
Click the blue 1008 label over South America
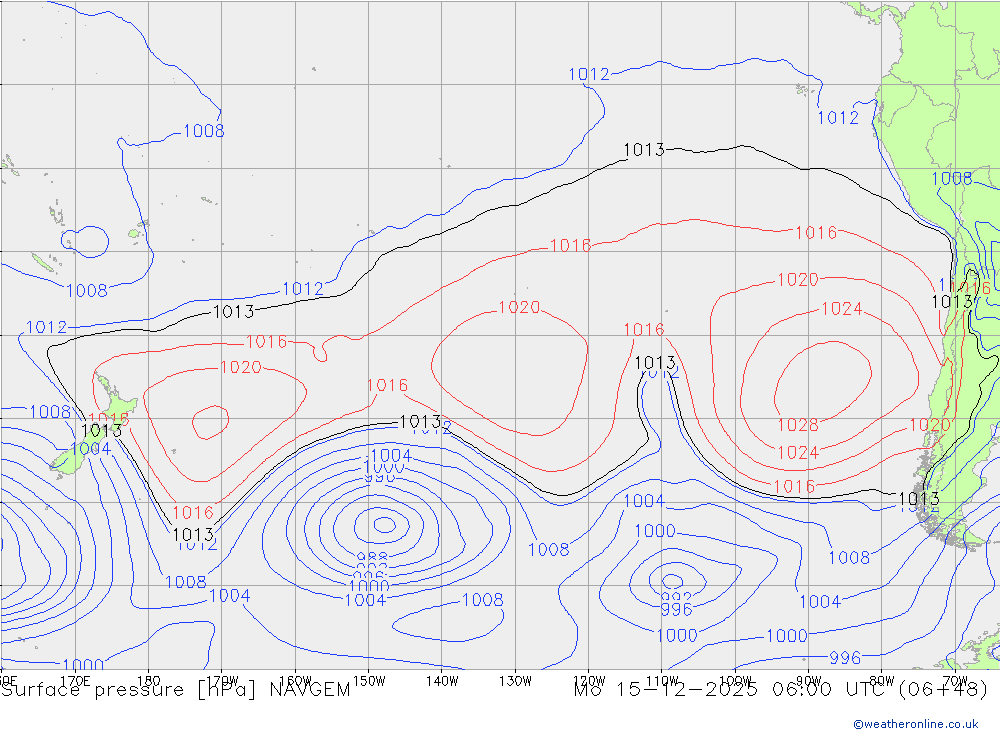[x=952, y=179]
